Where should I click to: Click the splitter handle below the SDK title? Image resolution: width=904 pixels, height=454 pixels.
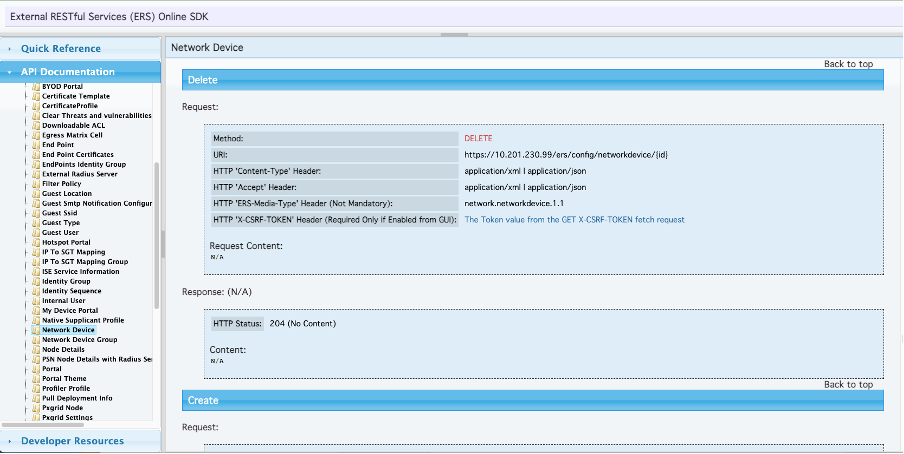[x=454, y=35]
